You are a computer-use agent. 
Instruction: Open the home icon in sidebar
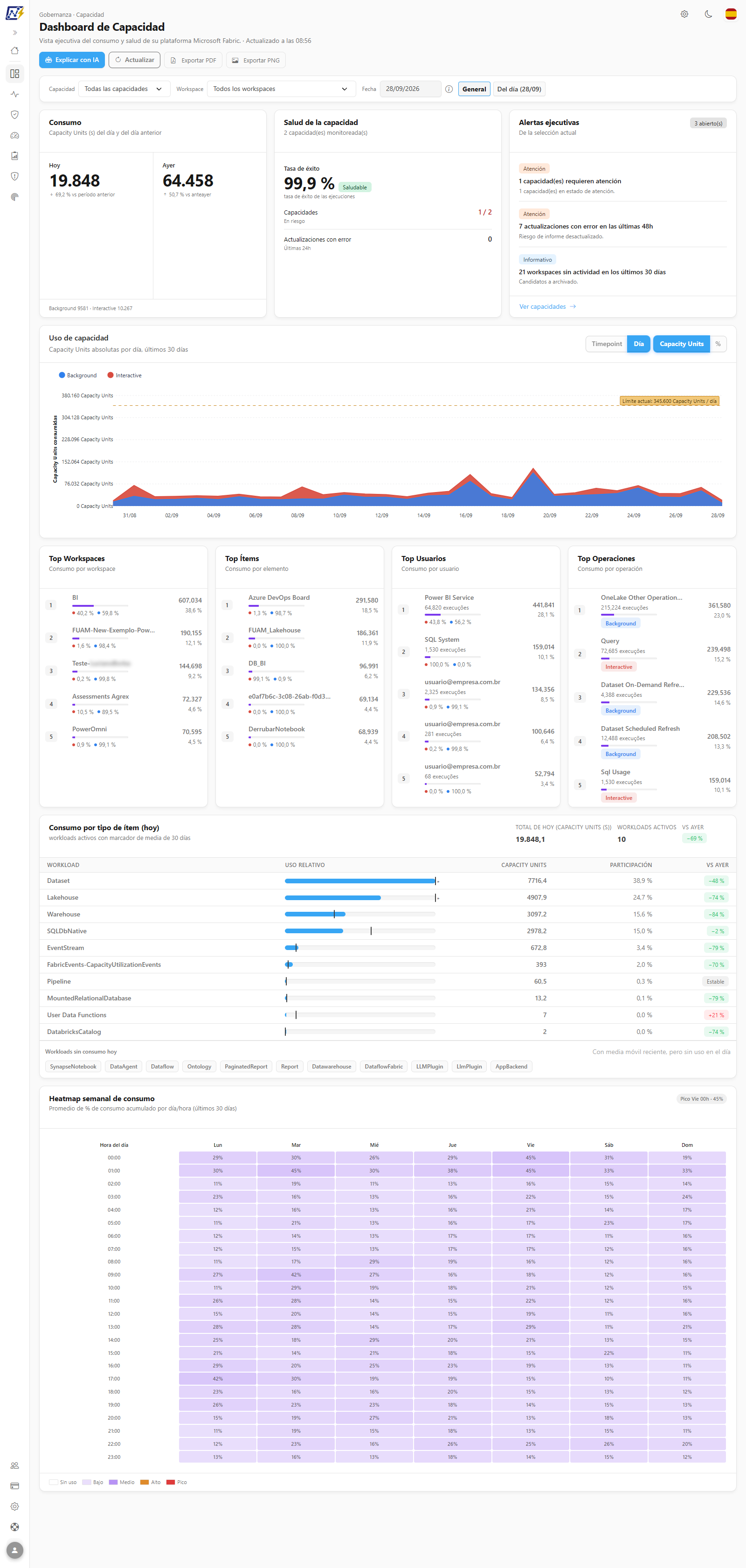[x=14, y=50]
